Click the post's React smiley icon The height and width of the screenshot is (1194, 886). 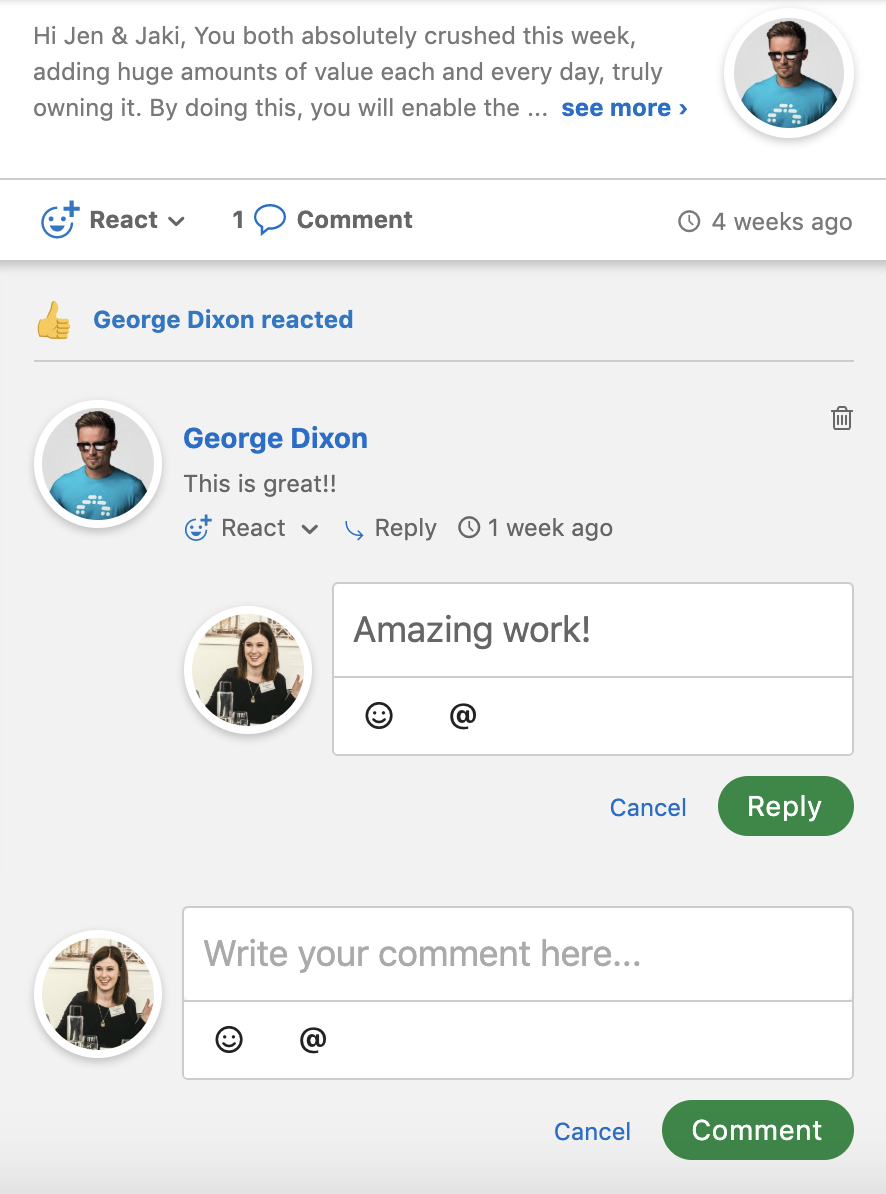point(59,220)
